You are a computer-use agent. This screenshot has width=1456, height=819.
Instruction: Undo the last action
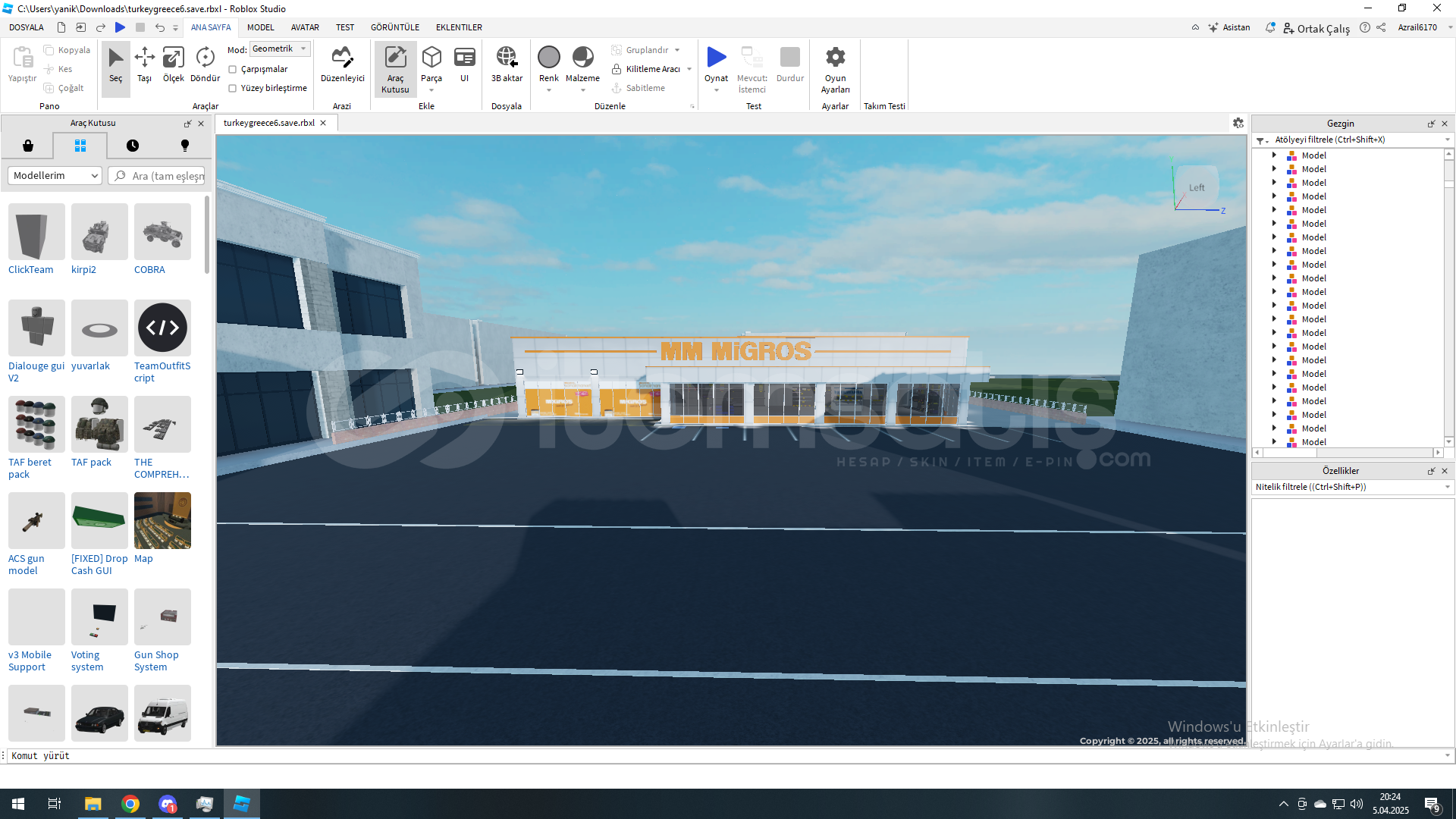click(x=159, y=27)
